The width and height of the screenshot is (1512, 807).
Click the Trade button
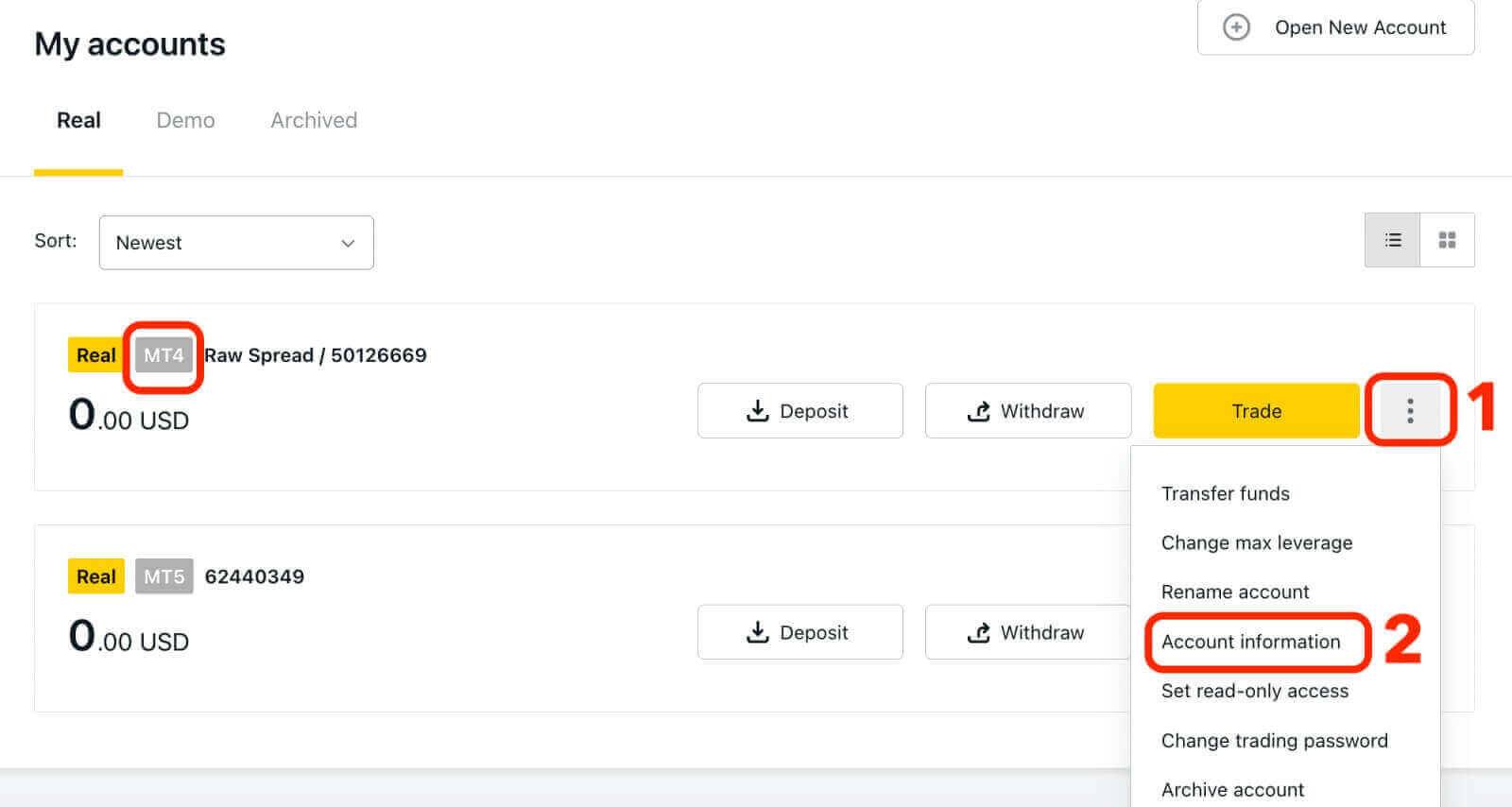[x=1255, y=410]
